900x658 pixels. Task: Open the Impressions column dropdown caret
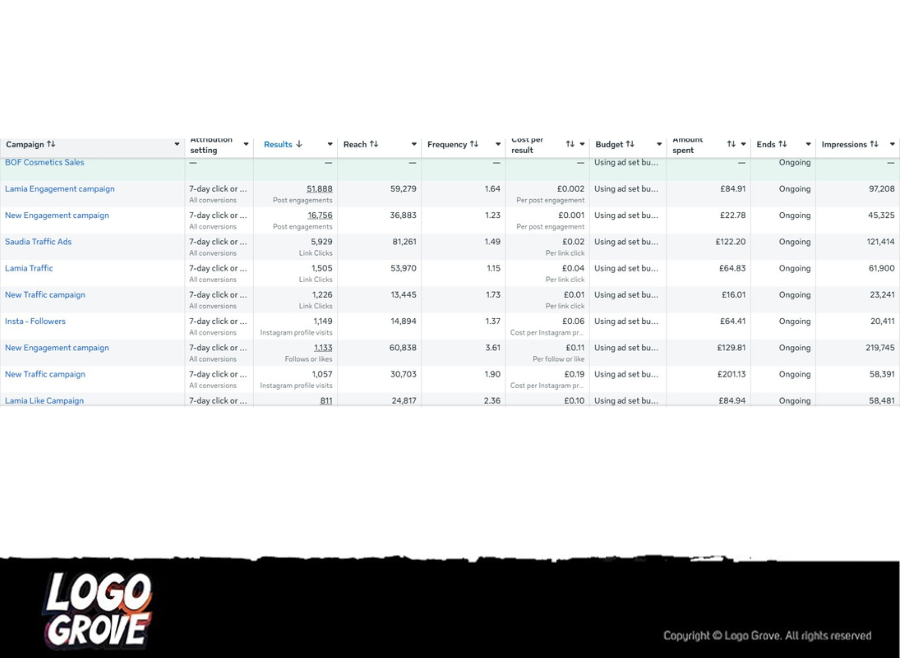[893, 144]
